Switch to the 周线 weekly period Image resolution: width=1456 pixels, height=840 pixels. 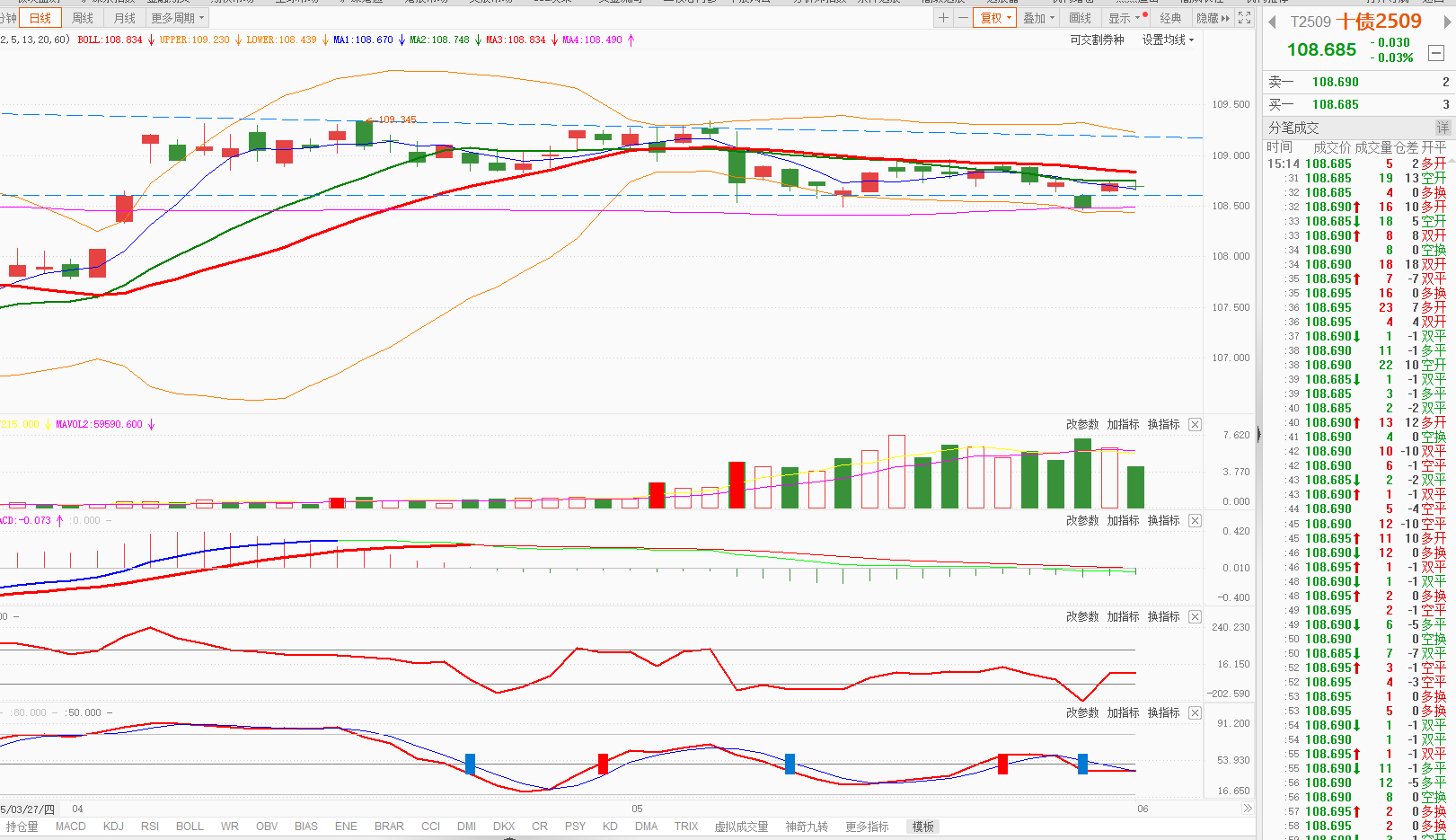coord(83,18)
